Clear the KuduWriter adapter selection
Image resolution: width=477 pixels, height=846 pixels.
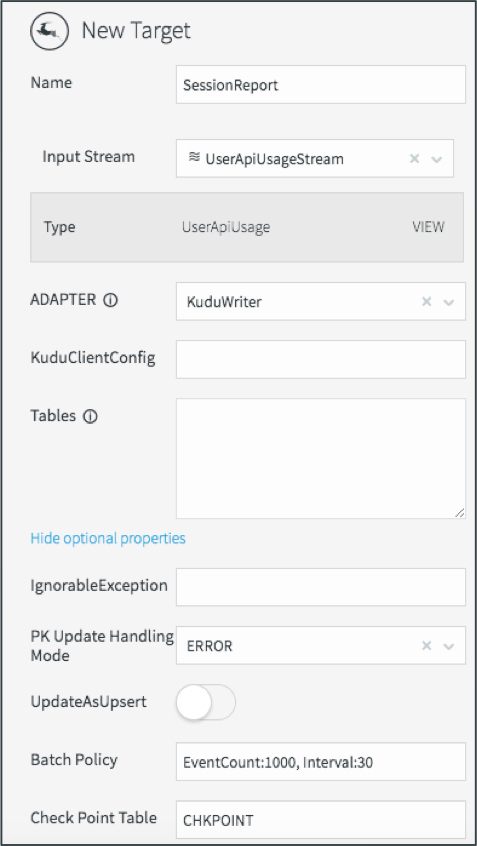[426, 301]
